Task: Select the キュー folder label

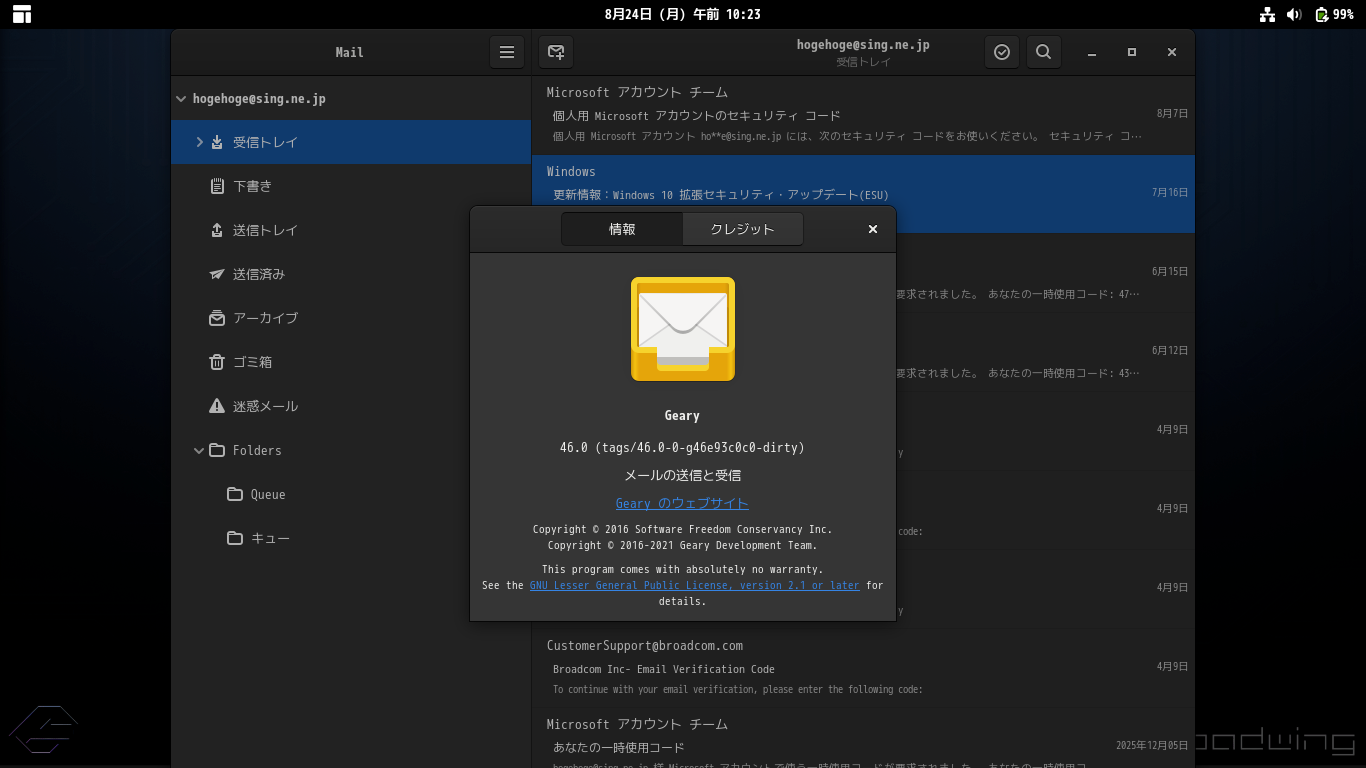Action: 270,538
